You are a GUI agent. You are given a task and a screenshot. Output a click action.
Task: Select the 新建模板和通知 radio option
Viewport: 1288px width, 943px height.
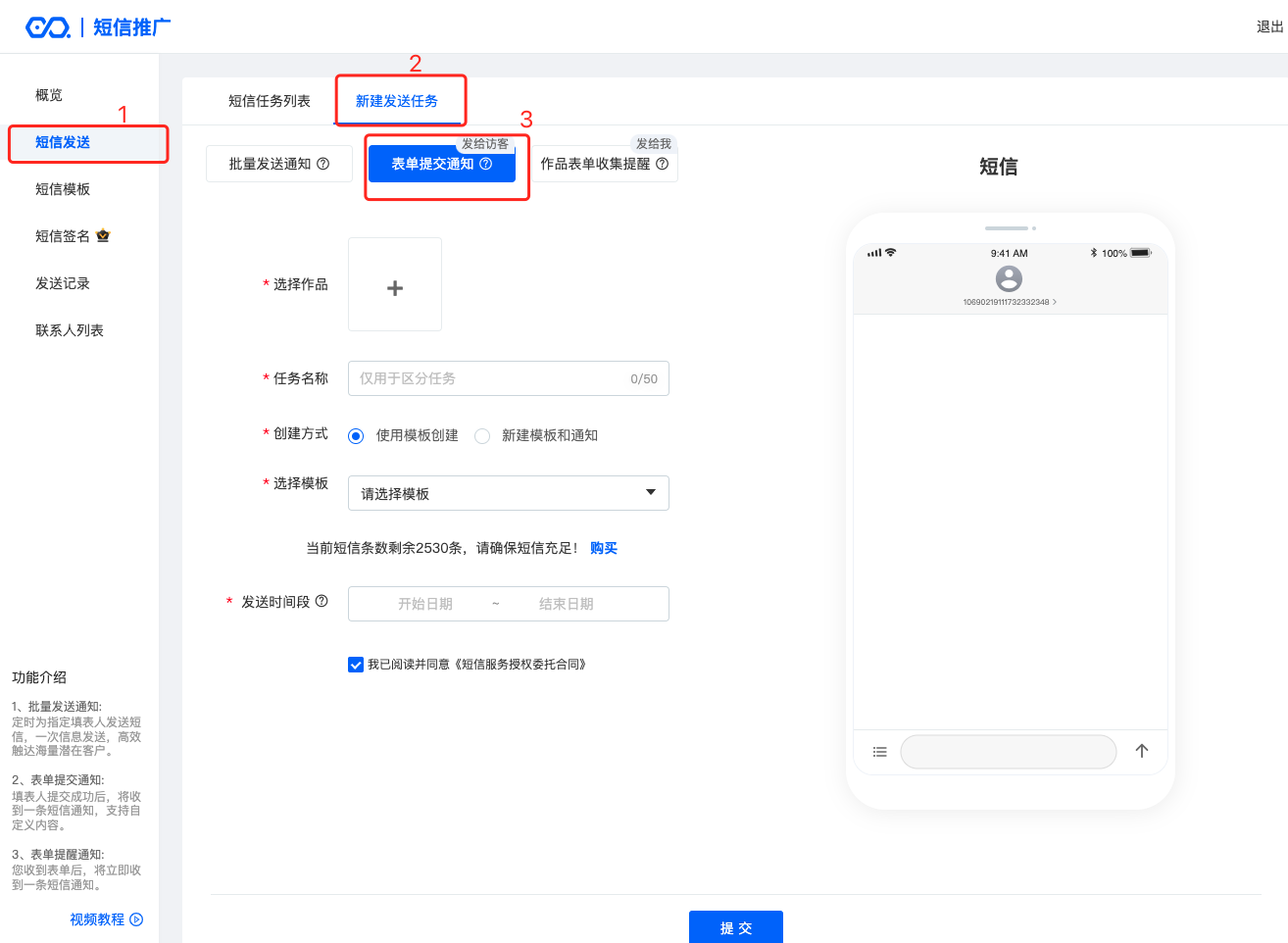pyautogui.click(x=482, y=436)
